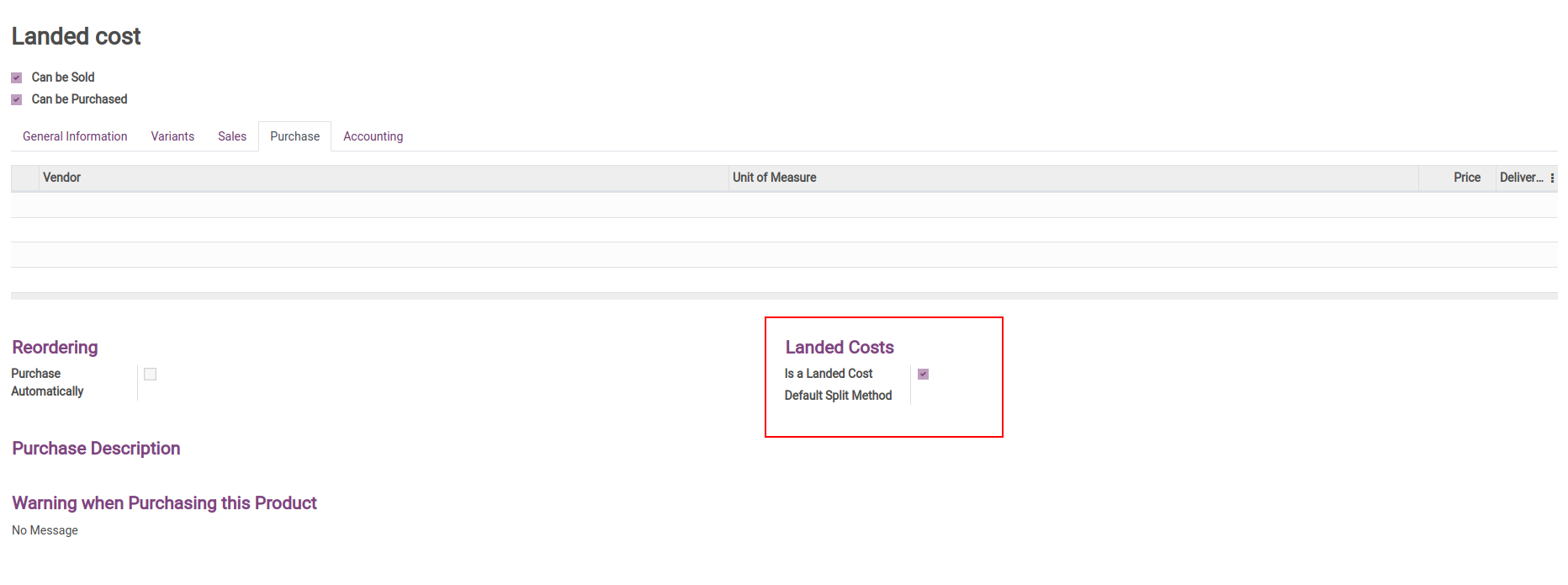The width and height of the screenshot is (1568, 585).
Task: Open the vendor table column options icon
Action: pos(1552,178)
